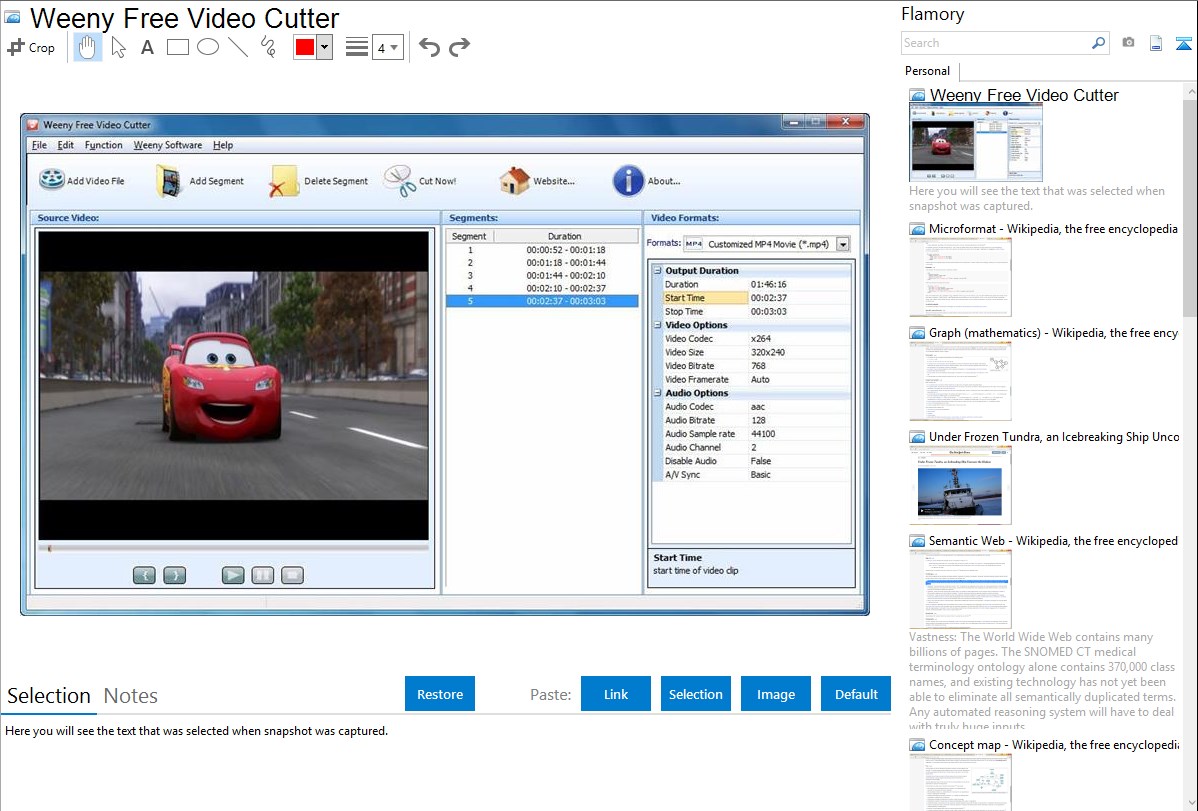Click the camera snapshot icon
This screenshot has width=1198, height=811.
tap(1128, 43)
